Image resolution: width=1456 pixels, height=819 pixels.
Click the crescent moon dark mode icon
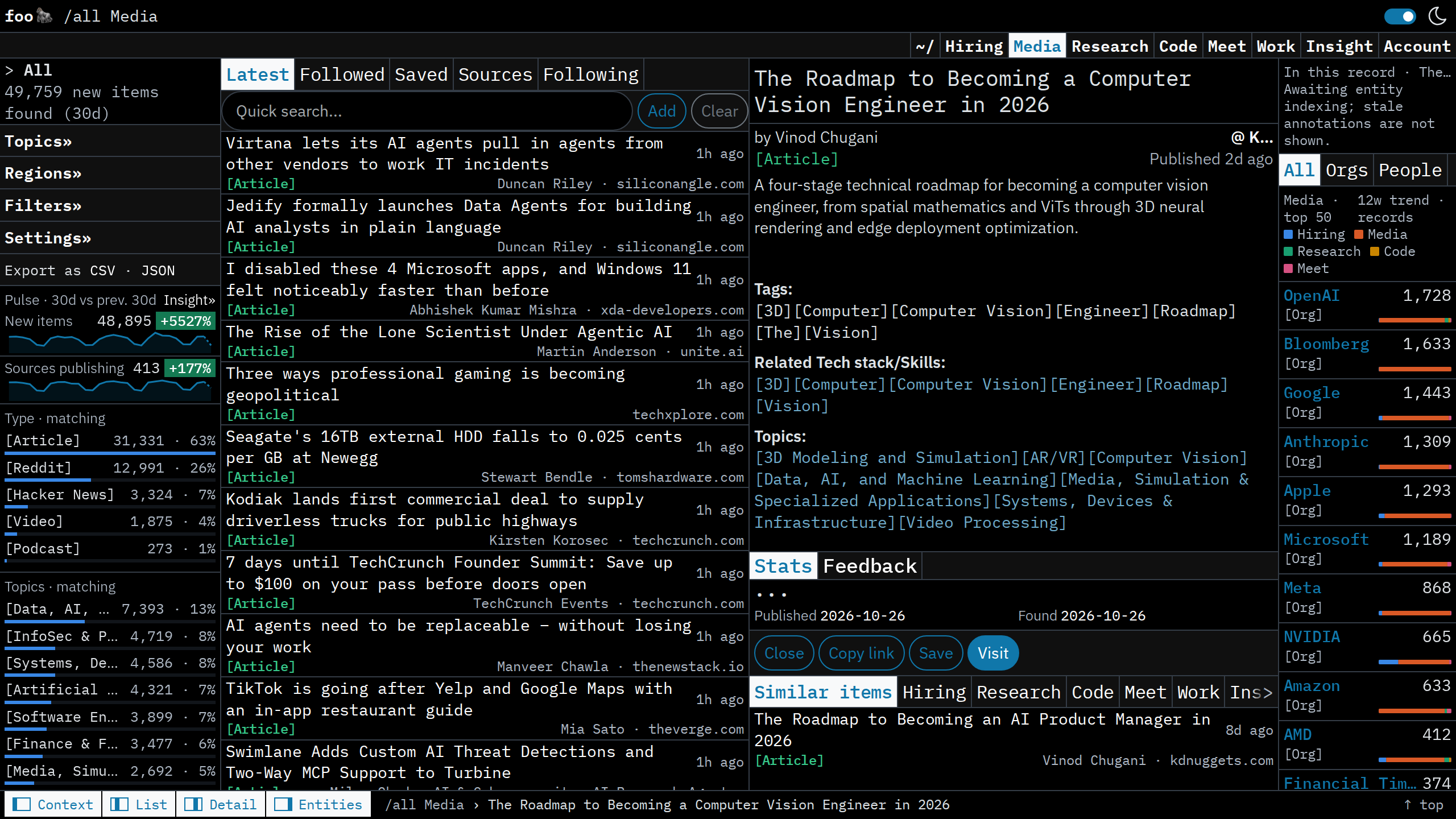1437,16
